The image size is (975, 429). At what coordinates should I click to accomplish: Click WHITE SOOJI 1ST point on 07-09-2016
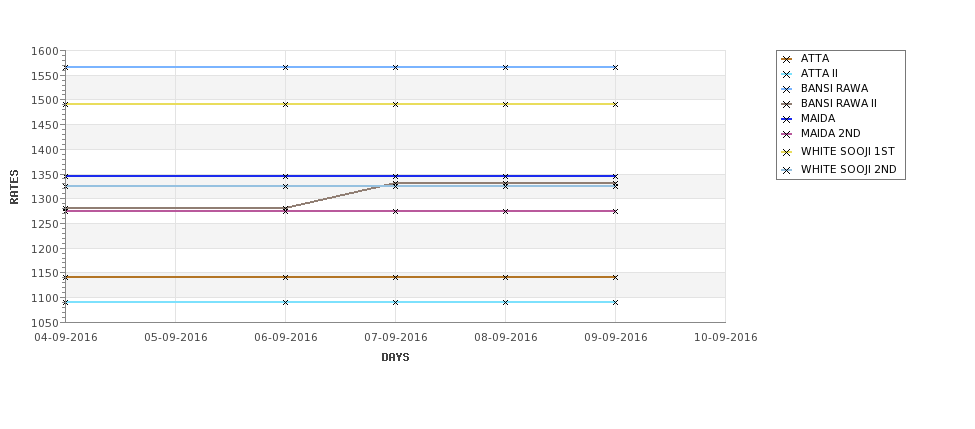[395, 104]
